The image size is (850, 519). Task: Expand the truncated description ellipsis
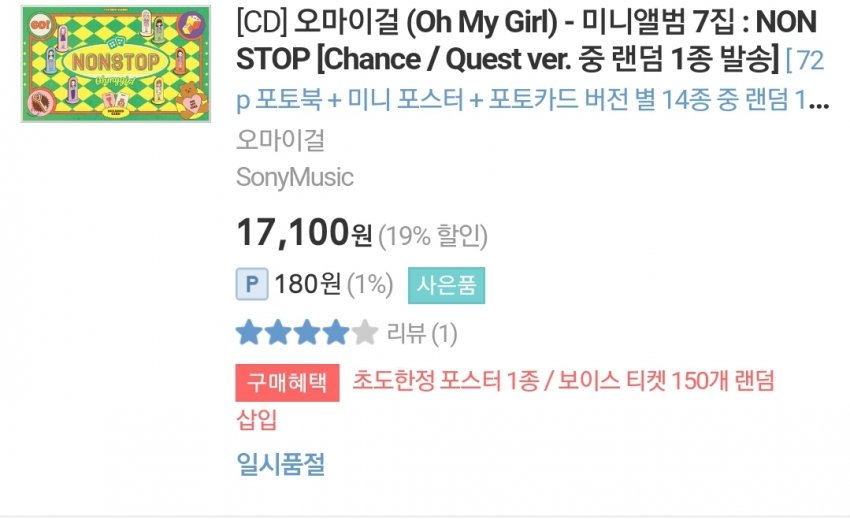[819, 100]
